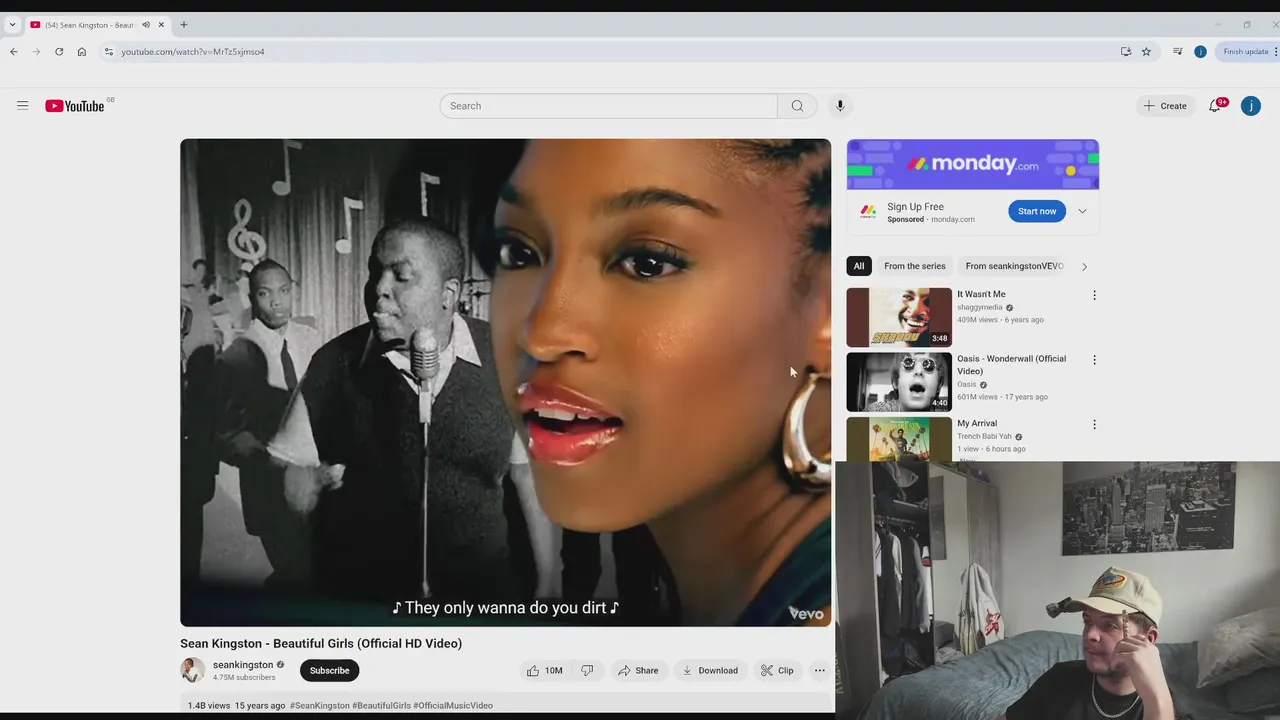
Task: Open the shaggymedia channel name
Action: [980, 308]
